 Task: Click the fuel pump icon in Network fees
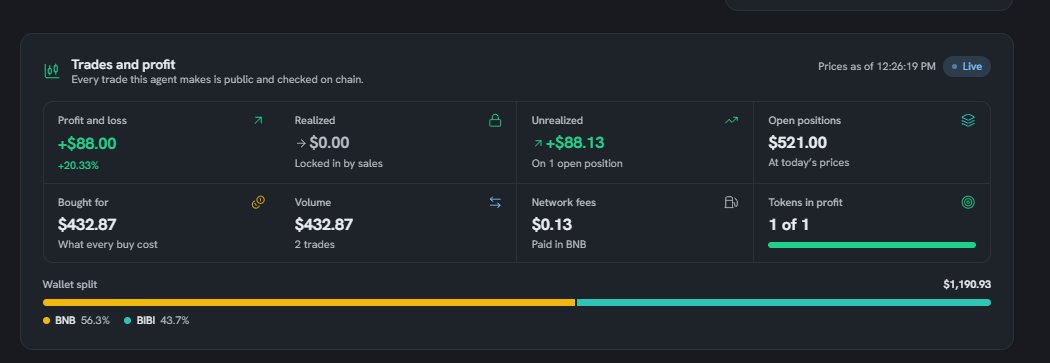coord(731,202)
